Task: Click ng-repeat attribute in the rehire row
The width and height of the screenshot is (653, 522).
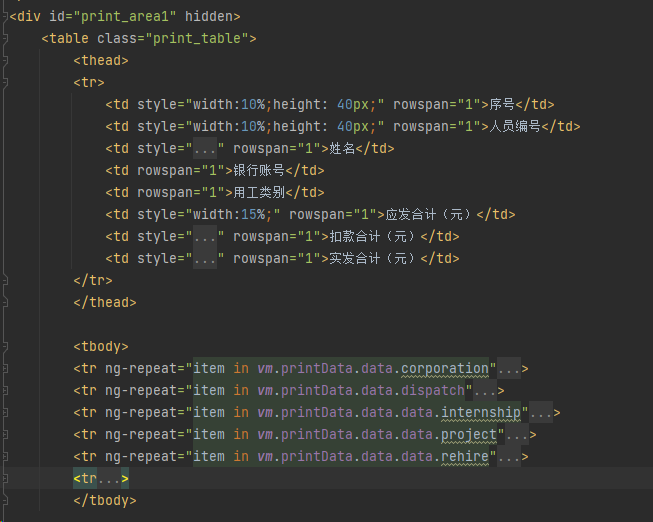Action: pos(141,457)
